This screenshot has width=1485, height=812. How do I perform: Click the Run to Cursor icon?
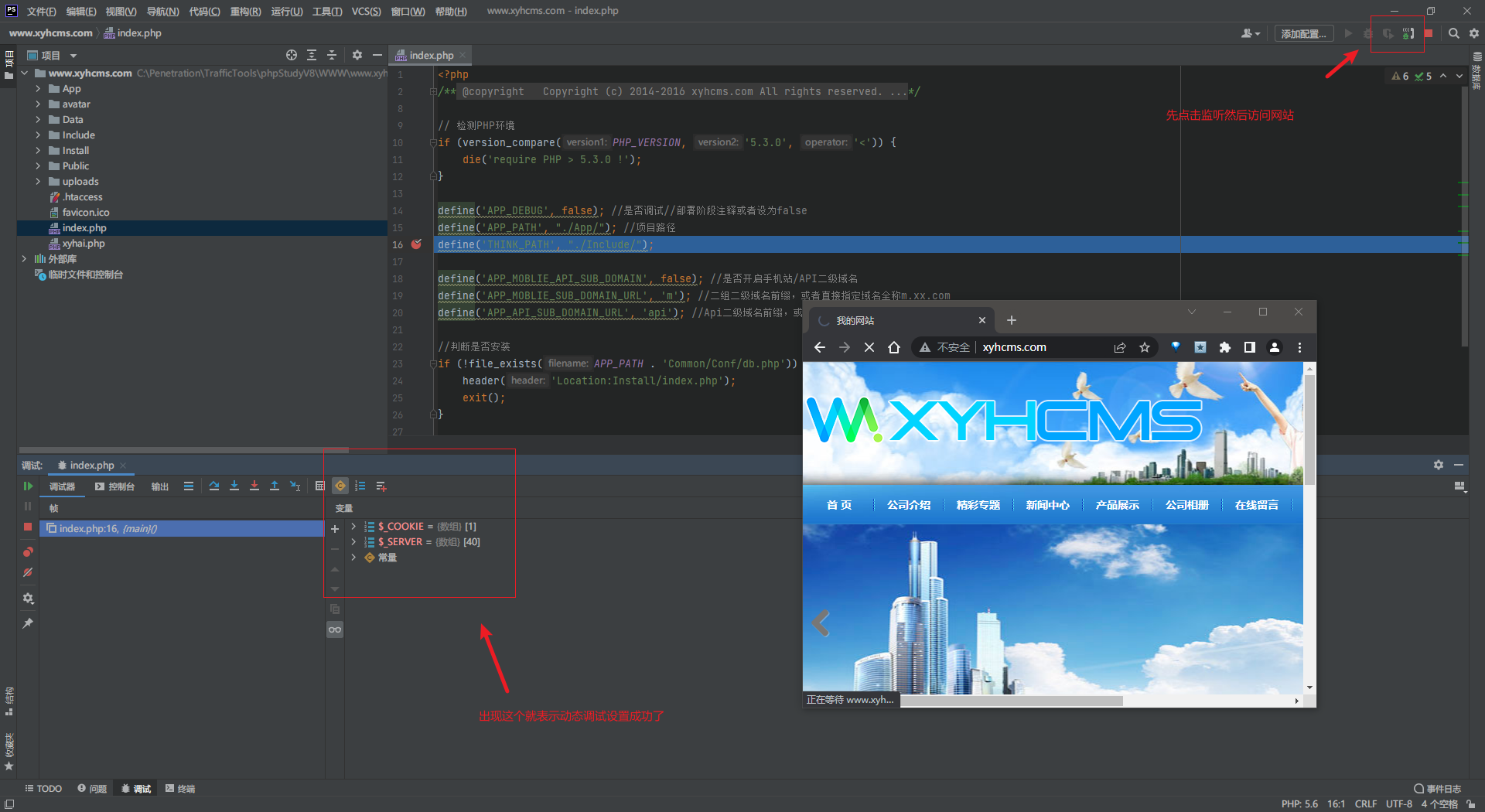click(x=295, y=486)
